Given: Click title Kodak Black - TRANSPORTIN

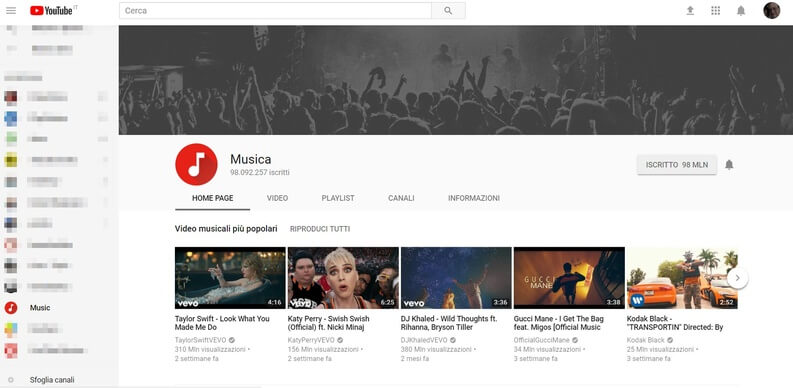Looking at the screenshot, I should tap(675, 323).
